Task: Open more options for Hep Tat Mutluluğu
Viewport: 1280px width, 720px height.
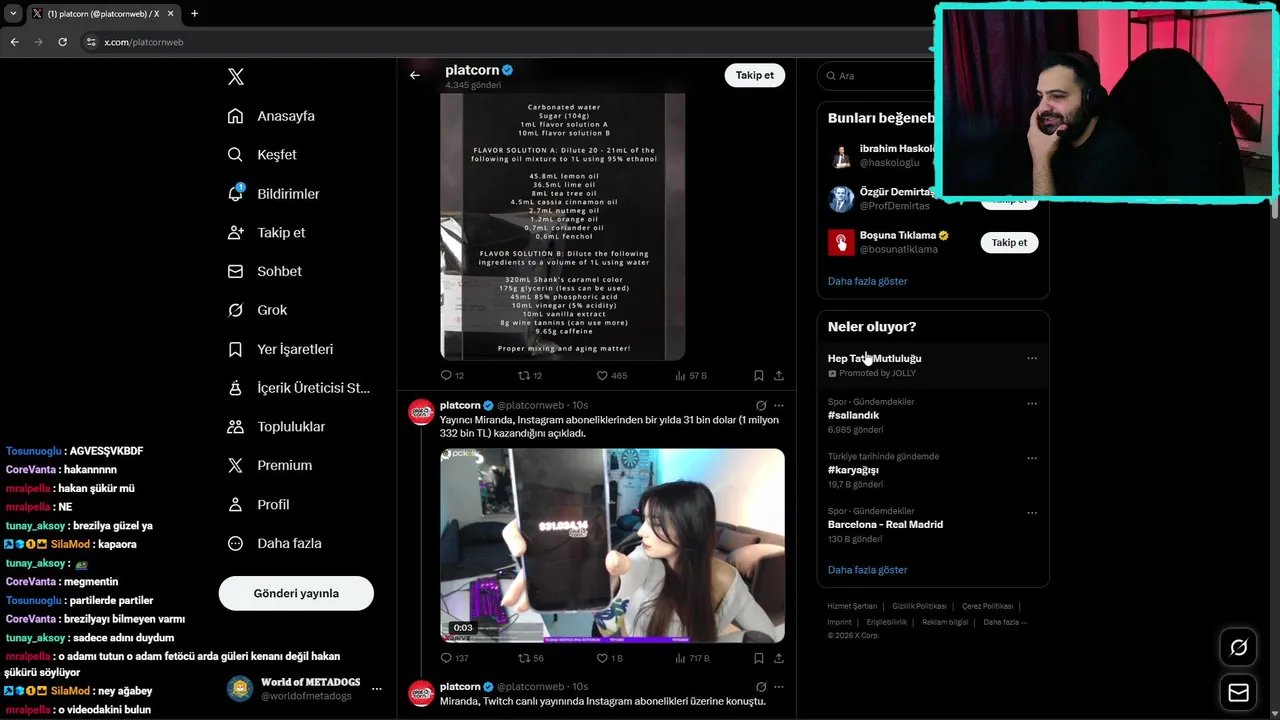Action: (x=1032, y=358)
